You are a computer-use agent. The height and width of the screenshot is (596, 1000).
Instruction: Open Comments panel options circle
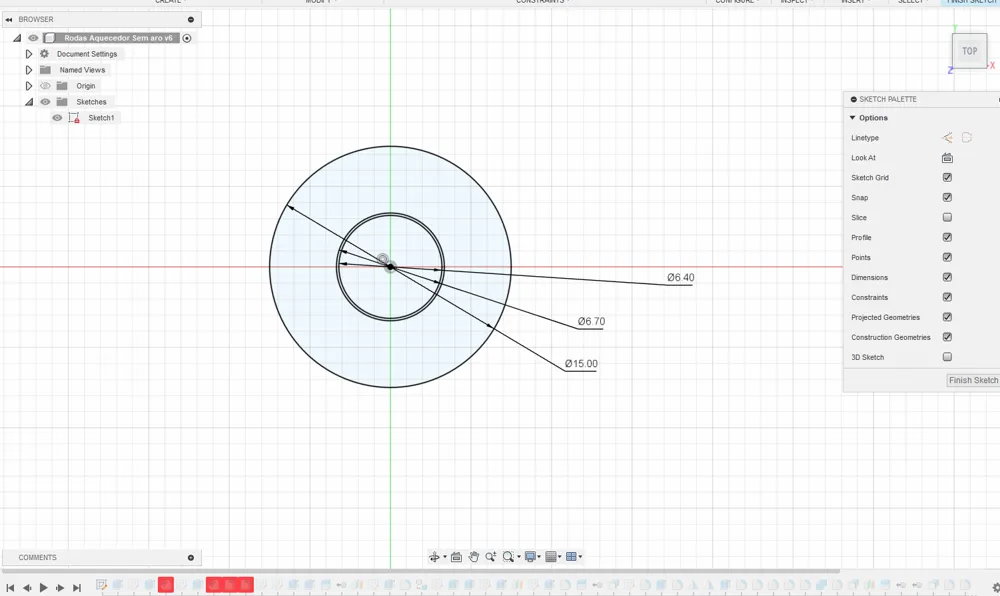pos(191,558)
